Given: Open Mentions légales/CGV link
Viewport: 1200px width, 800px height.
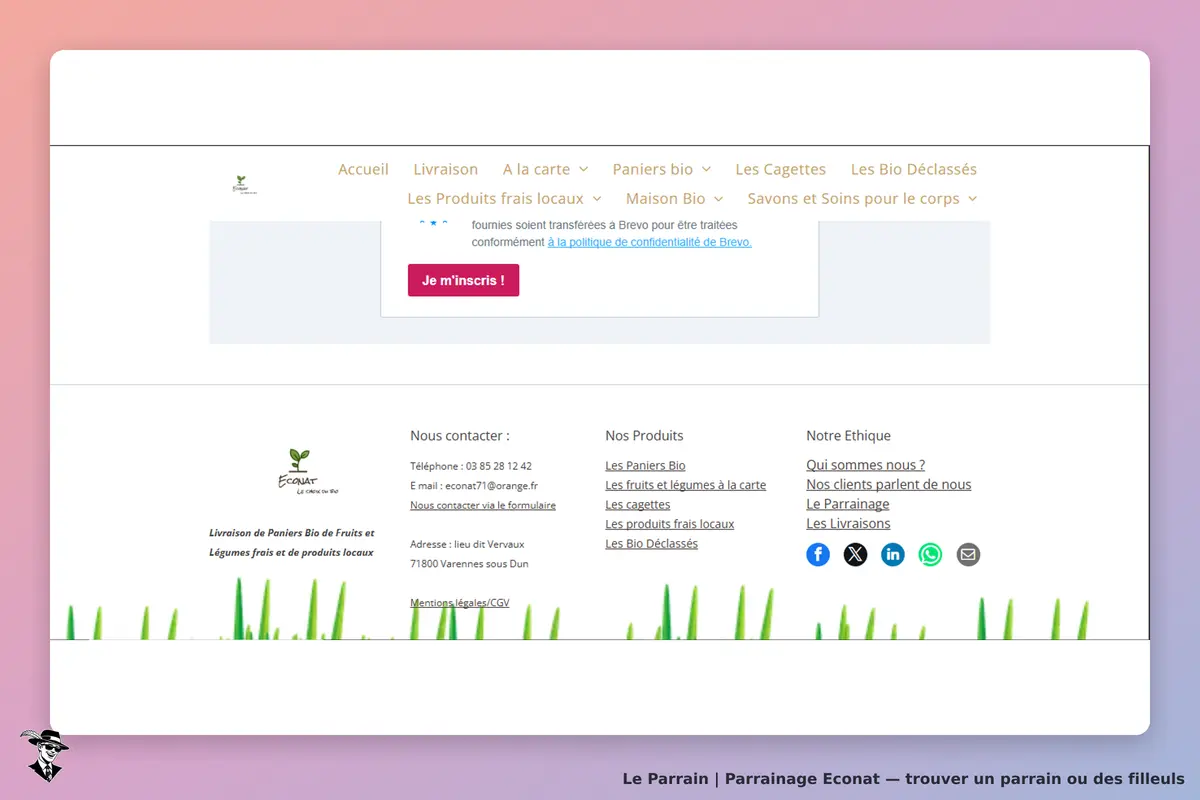Looking at the screenshot, I should pos(460,603).
